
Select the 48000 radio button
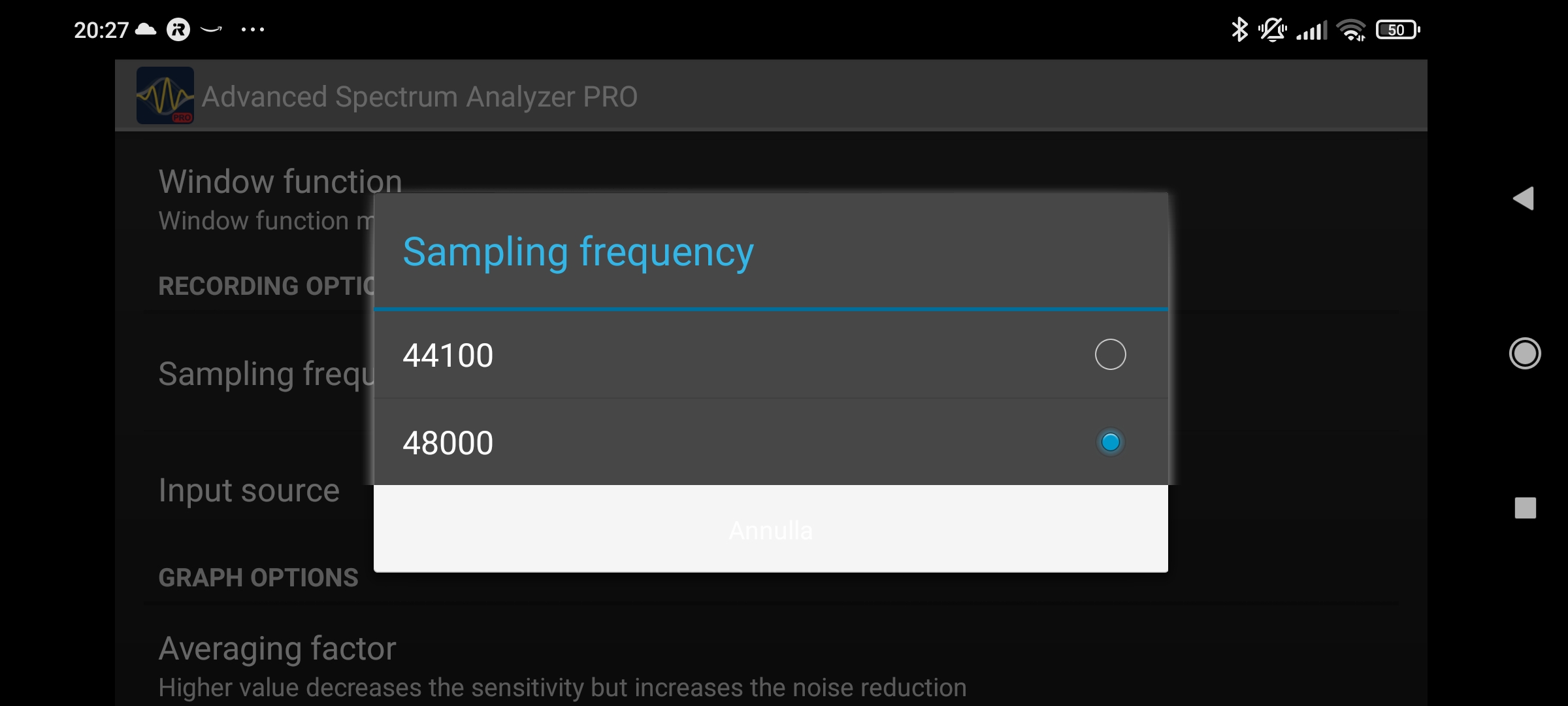(x=1110, y=442)
